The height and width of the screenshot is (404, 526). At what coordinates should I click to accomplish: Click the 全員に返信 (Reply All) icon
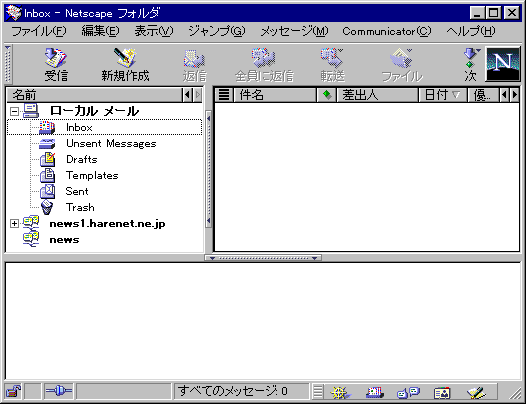(x=264, y=58)
